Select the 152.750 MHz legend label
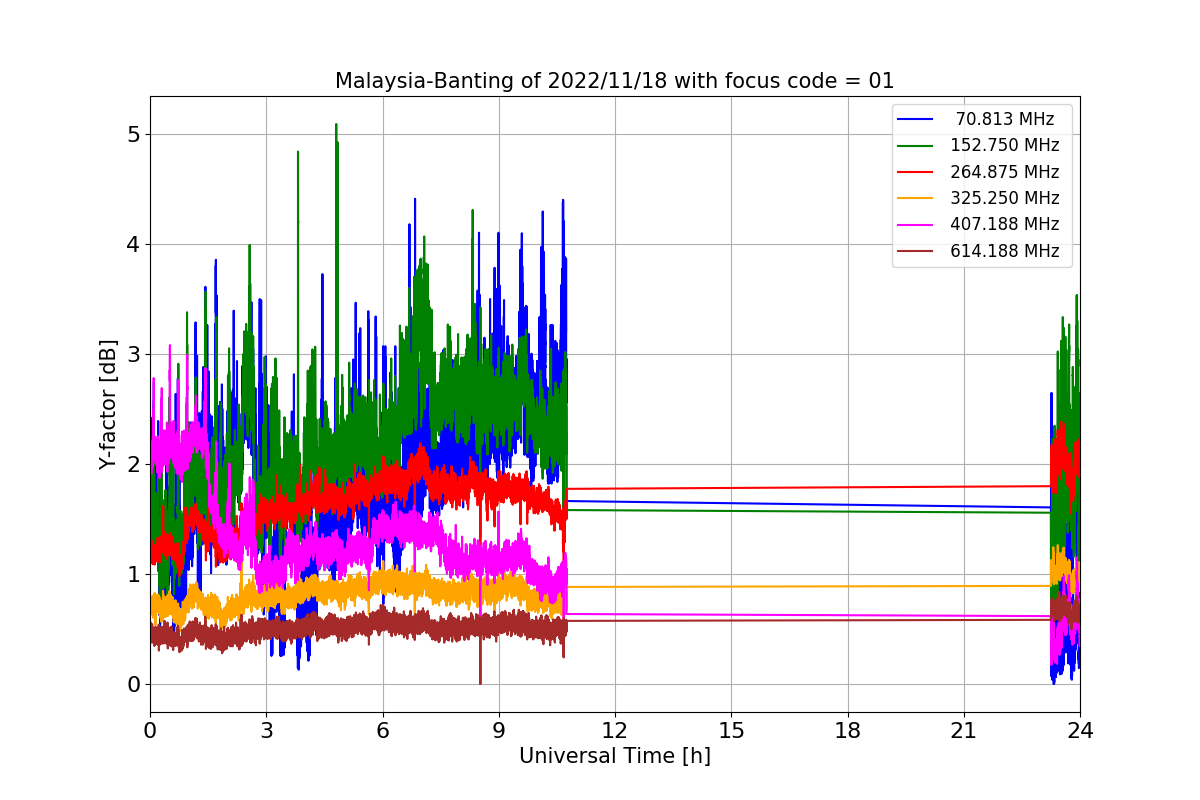The width and height of the screenshot is (1200, 800). [x=1005, y=145]
